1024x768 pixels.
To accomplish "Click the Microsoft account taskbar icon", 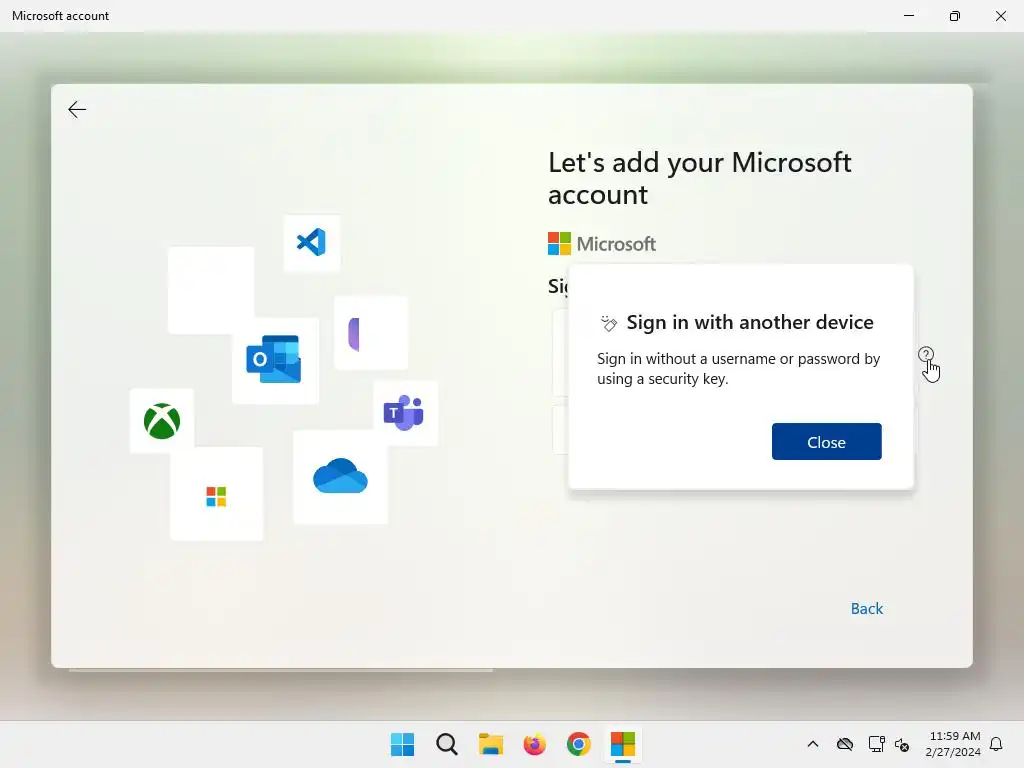I will click(x=622, y=744).
